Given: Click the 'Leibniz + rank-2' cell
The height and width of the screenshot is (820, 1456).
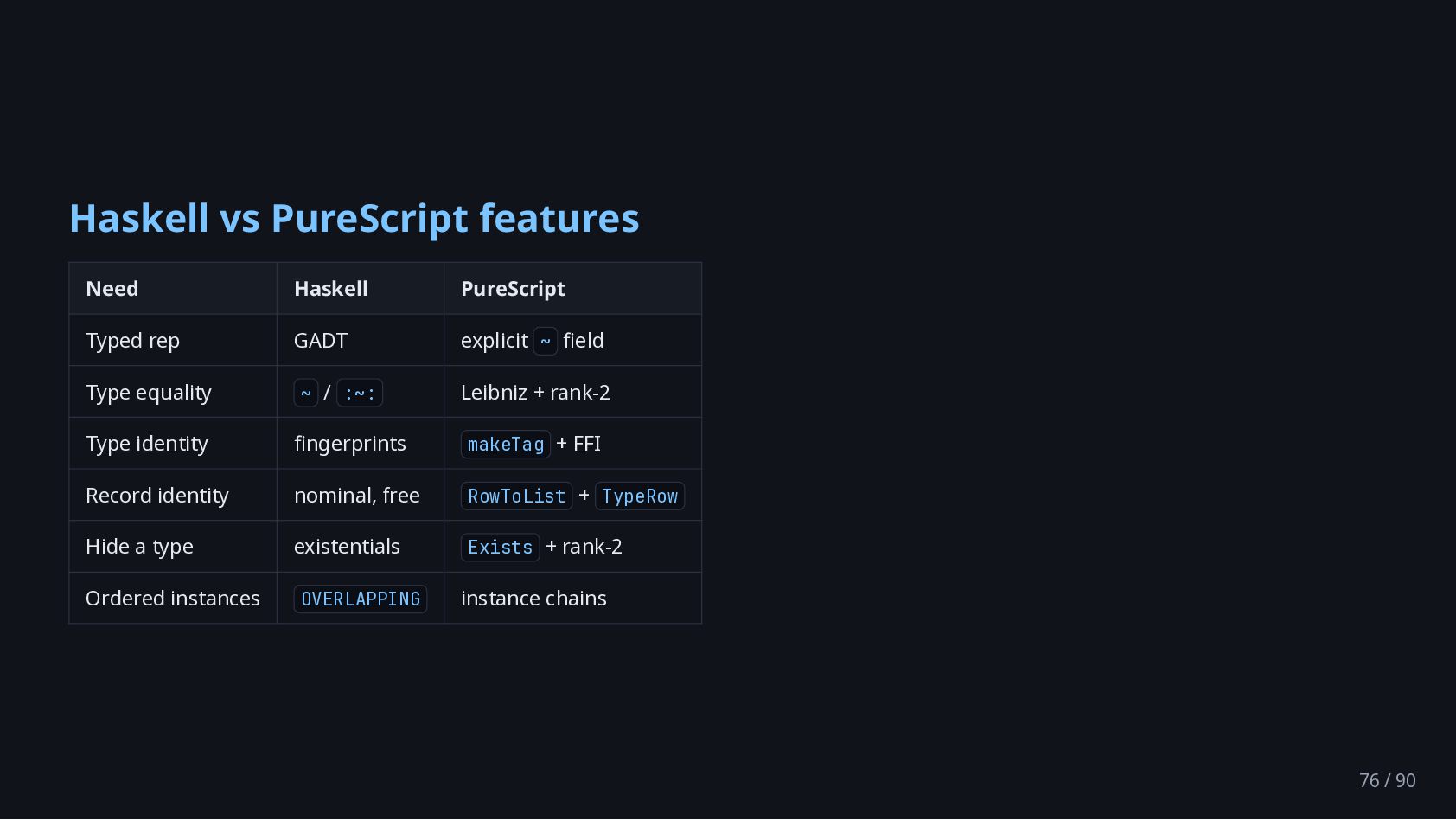Looking at the screenshot, I should [572, 392].
